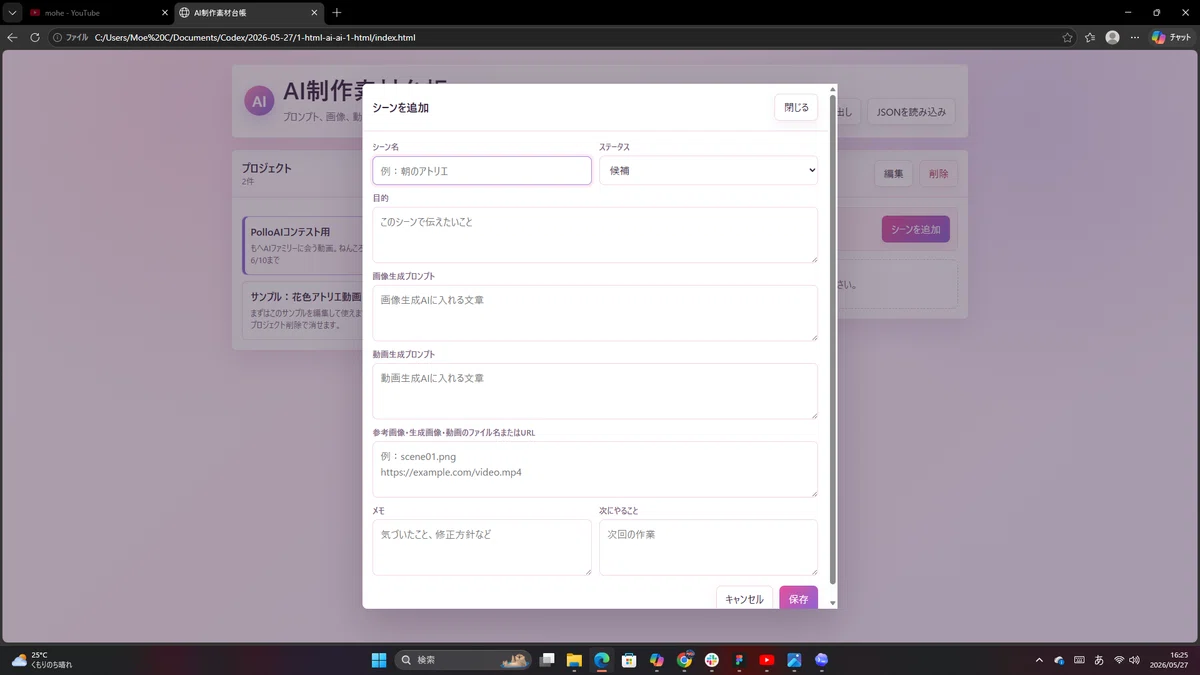Open the Wi-Fi network tray icon

1119,660
